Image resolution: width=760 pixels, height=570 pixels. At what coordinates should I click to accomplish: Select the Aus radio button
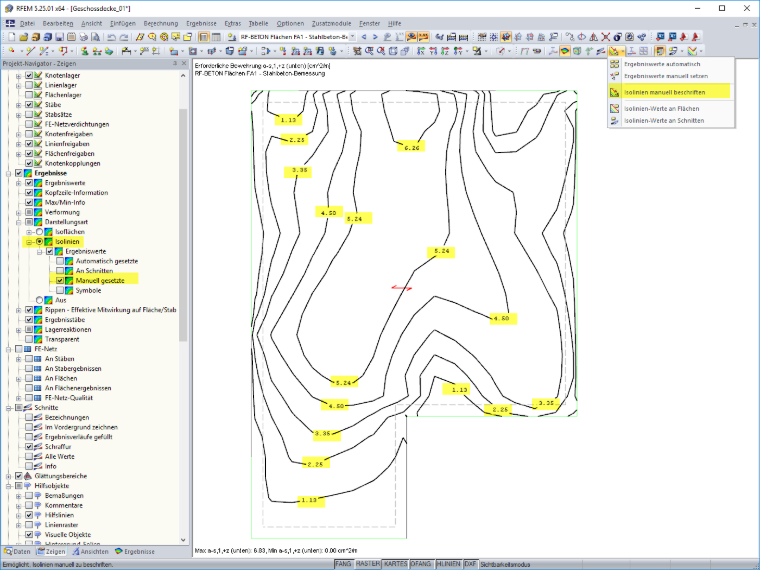point(39,300)
